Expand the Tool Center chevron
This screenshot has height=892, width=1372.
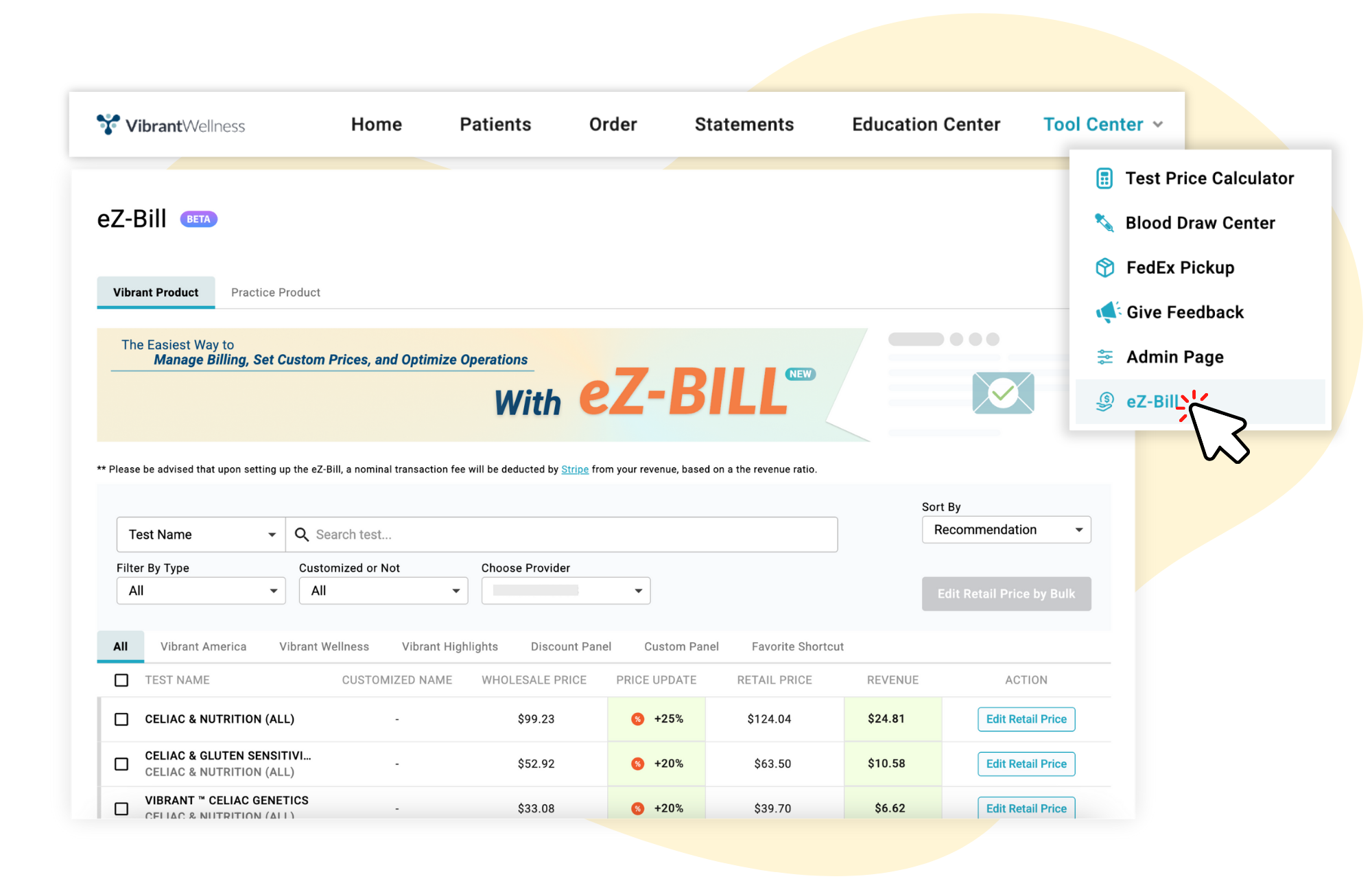pos(1158,125)
